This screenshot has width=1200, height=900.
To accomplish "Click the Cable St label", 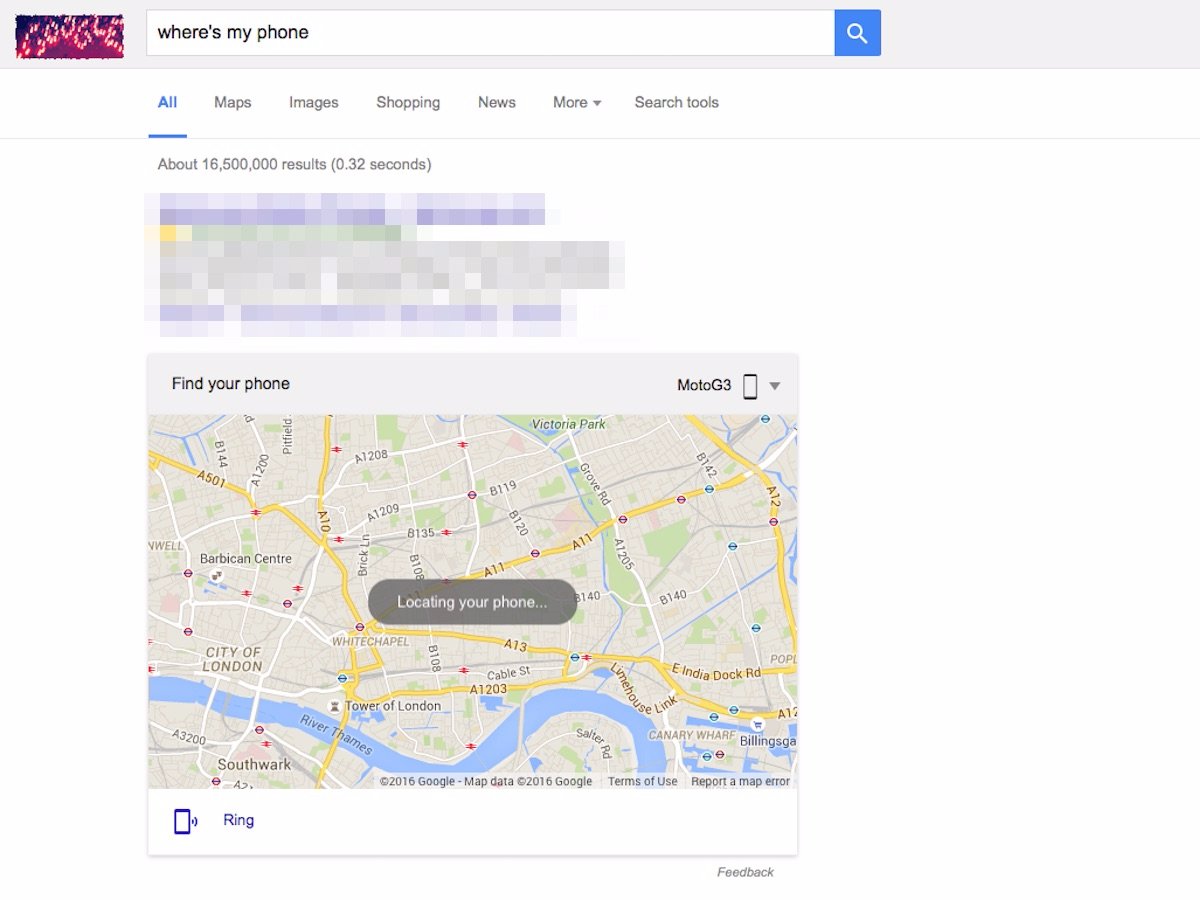I will click(509, 674).
